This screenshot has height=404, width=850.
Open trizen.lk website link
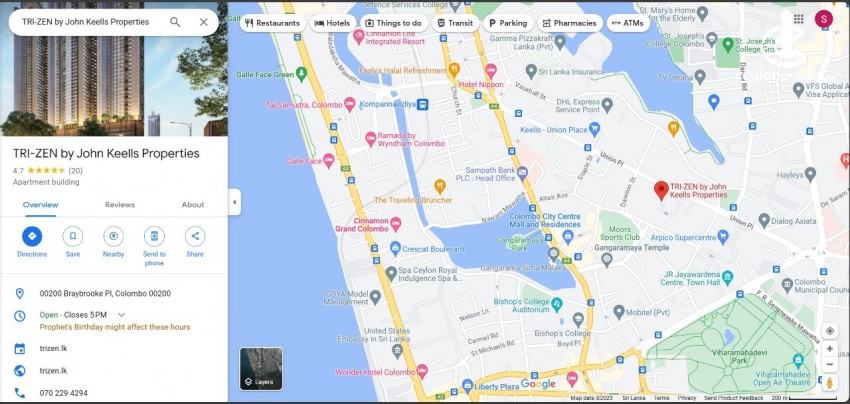point(53,371)
